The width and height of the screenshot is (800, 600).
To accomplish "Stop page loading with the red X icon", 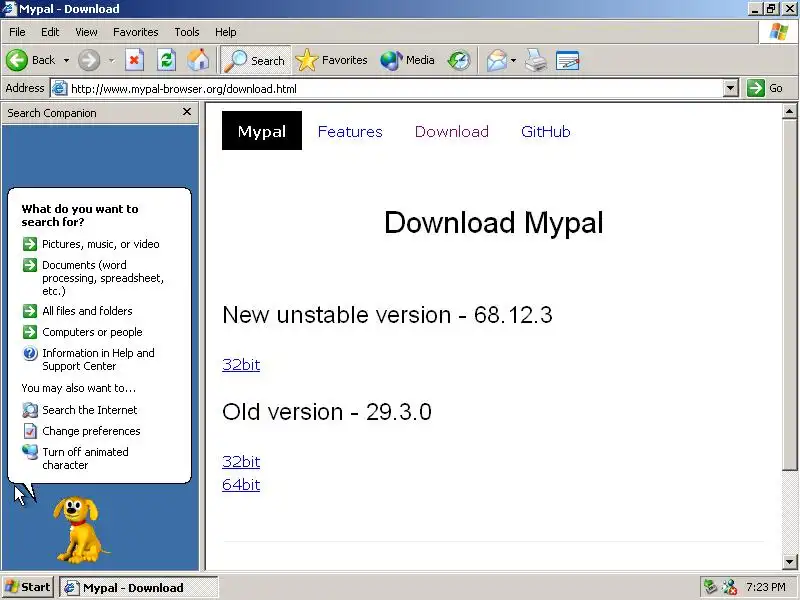I will tap(134, 60).
